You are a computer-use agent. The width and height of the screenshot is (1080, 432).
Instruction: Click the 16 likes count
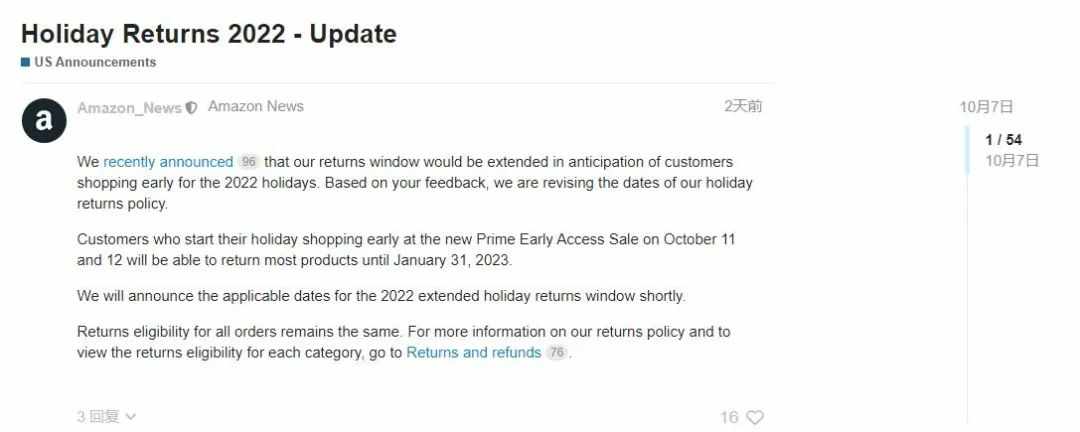[x=729, y=417]
